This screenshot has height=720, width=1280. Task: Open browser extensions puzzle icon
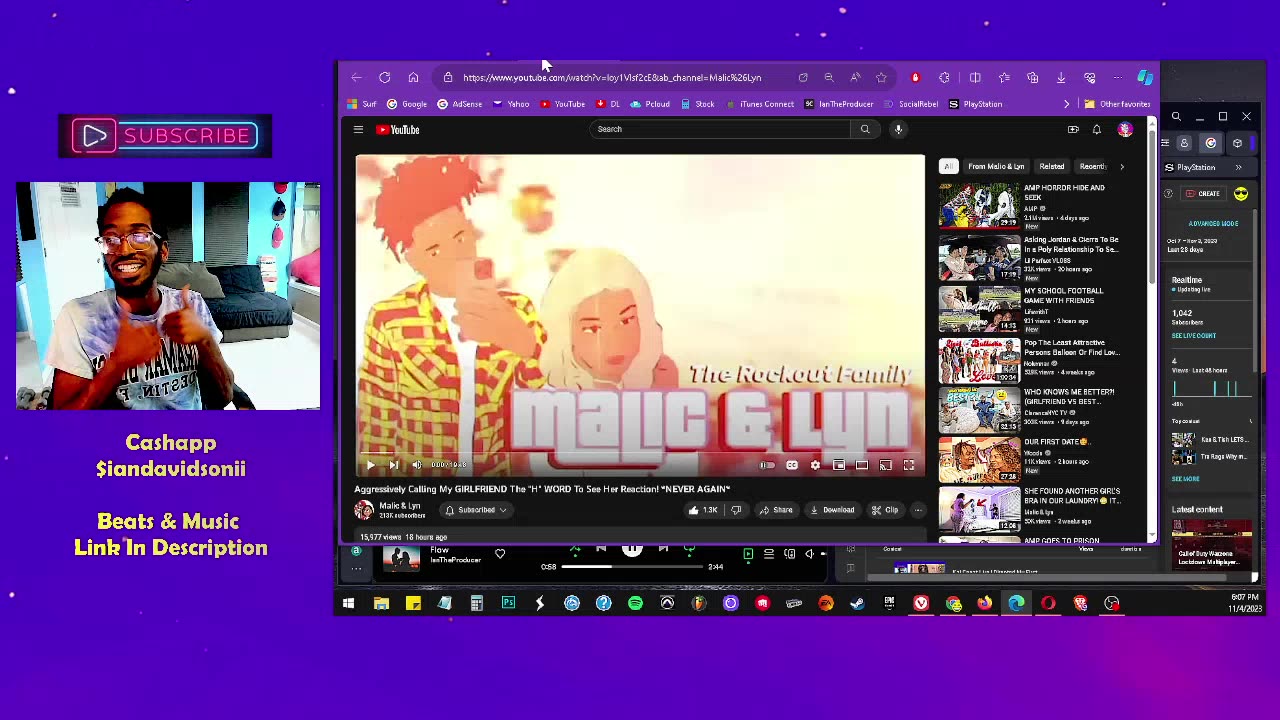(944, 77)
